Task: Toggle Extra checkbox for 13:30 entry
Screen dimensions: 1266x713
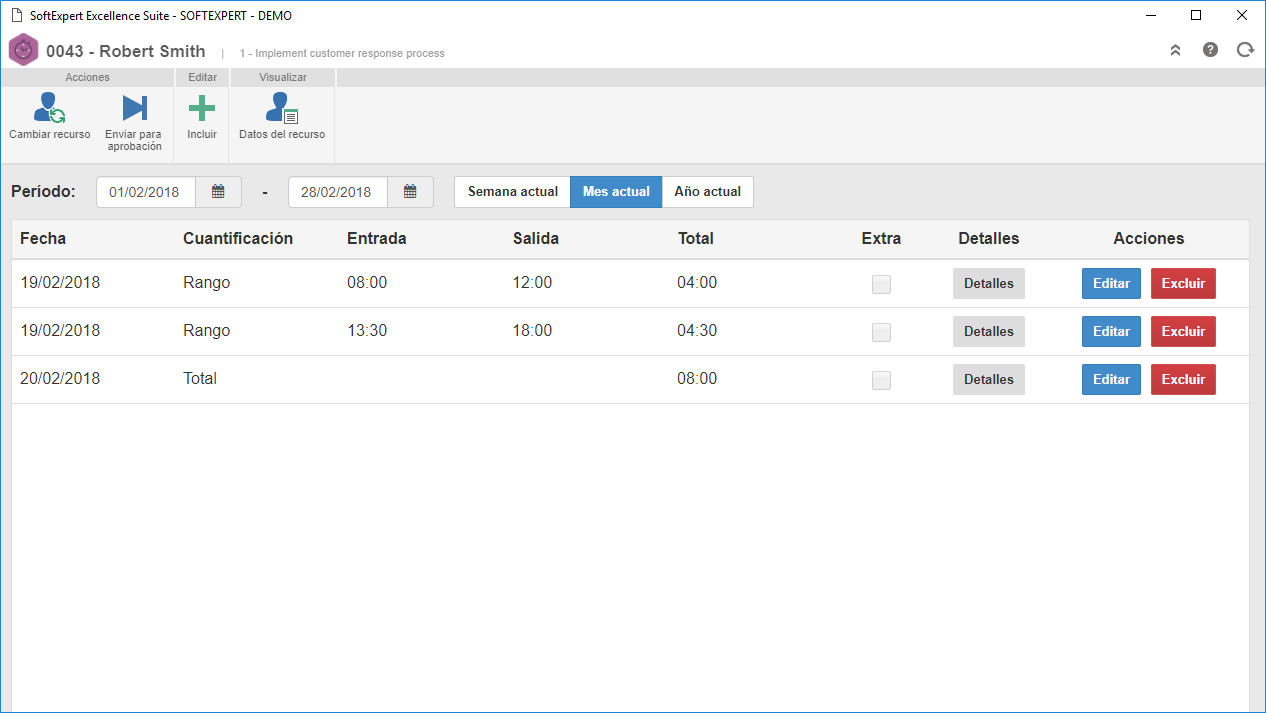Action: tap(881, 332)
